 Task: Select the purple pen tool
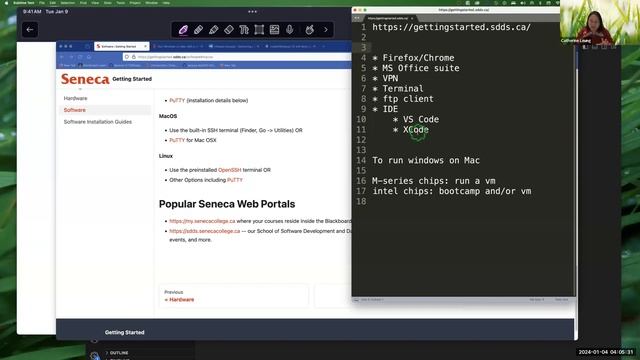click(x=183, y=29)
